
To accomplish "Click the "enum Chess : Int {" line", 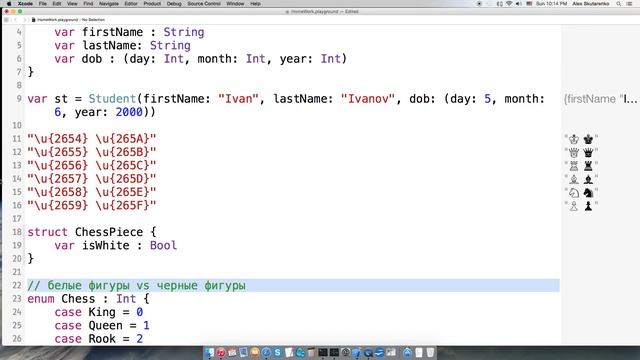I will [x=89, y=299].
